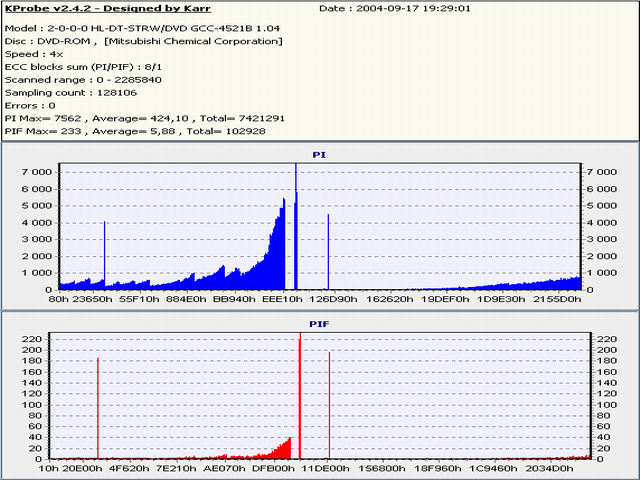Click the '156800h' label under the PIF chart
This screenshot has width=640, height=480.
pos(382,468)
